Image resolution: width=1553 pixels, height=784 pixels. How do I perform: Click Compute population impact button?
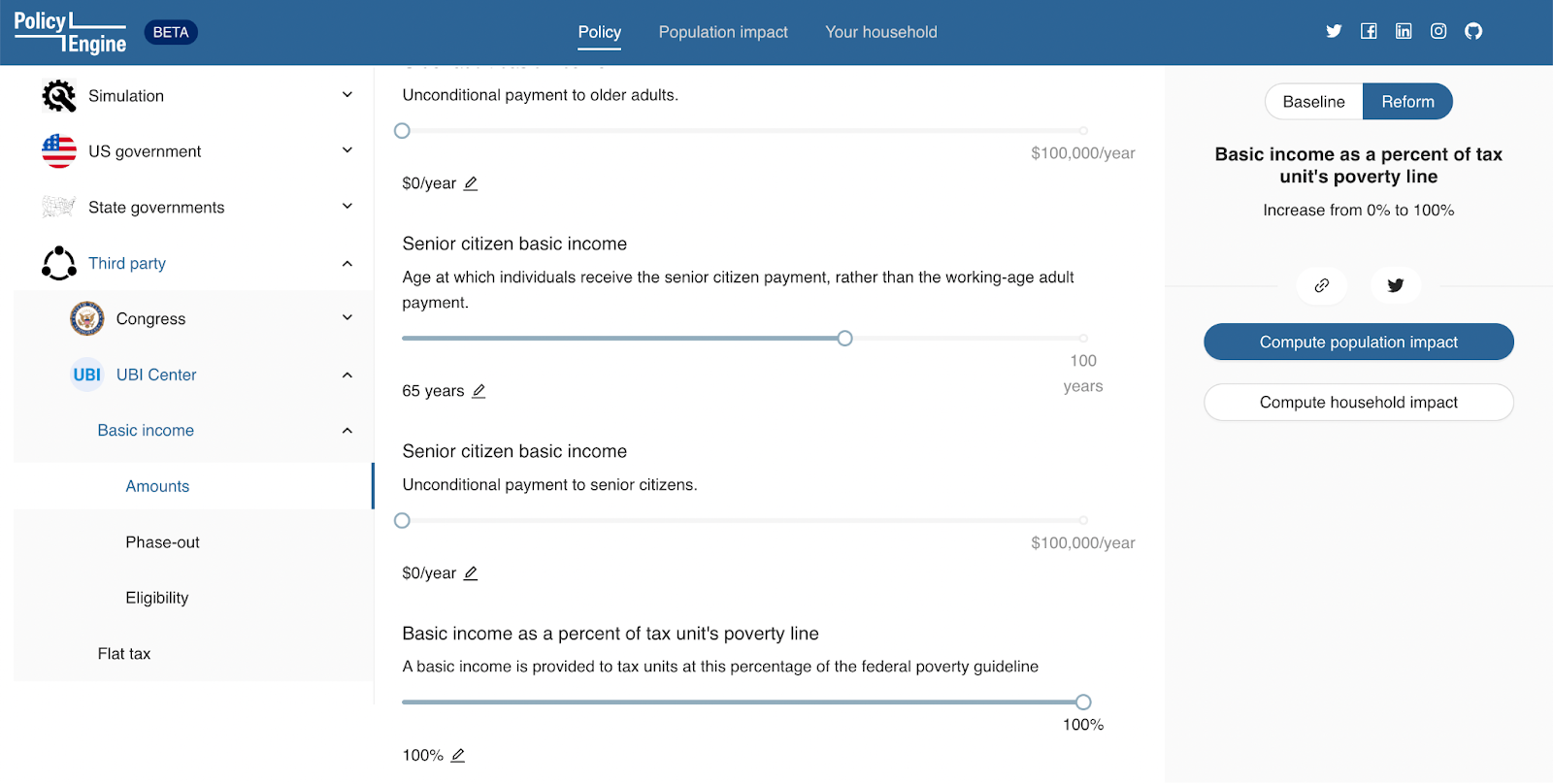point(1359,342)
